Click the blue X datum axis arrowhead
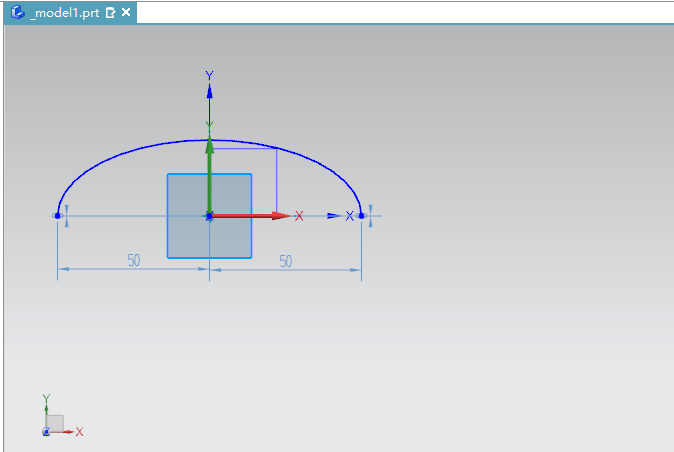The width and height of the screenshot is (674, 452). pyautogui.click(x=335, y=215)
